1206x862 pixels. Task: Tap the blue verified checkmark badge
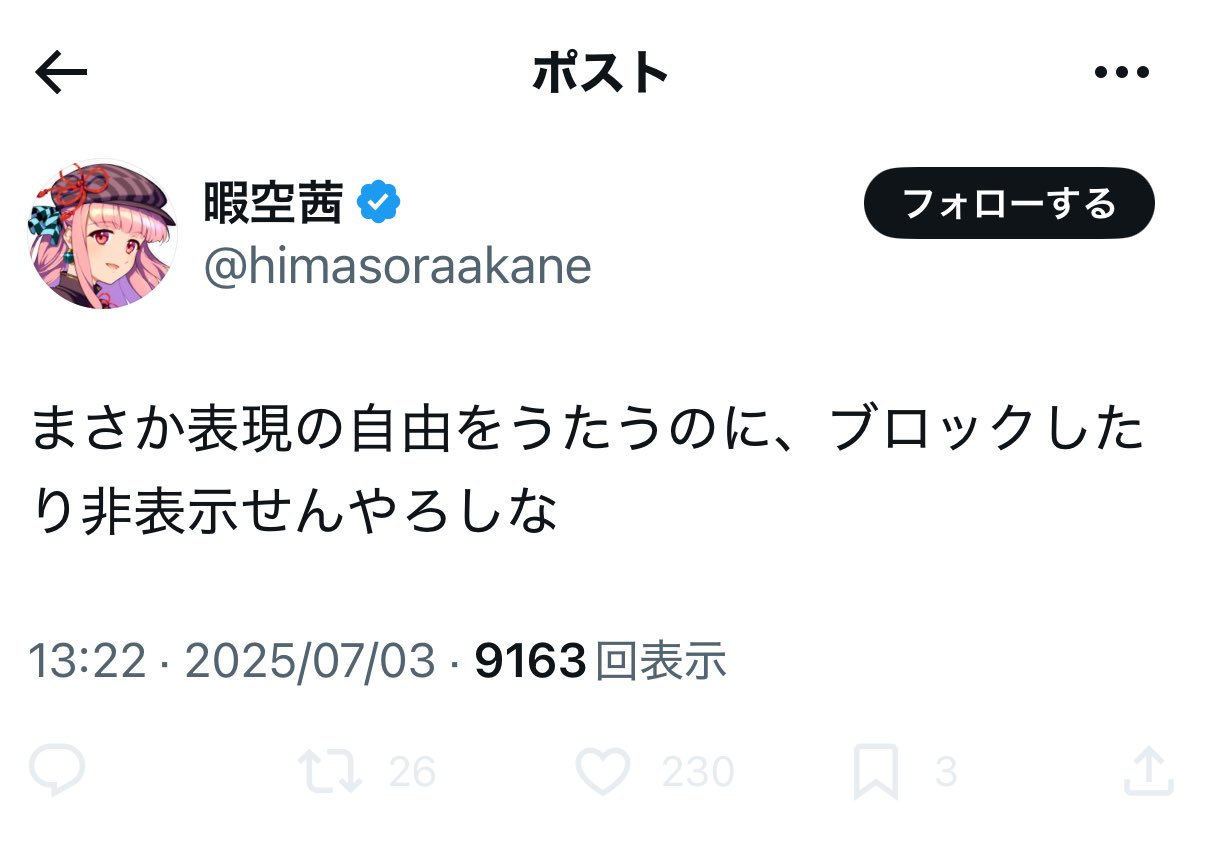click(x=380, y=204)
